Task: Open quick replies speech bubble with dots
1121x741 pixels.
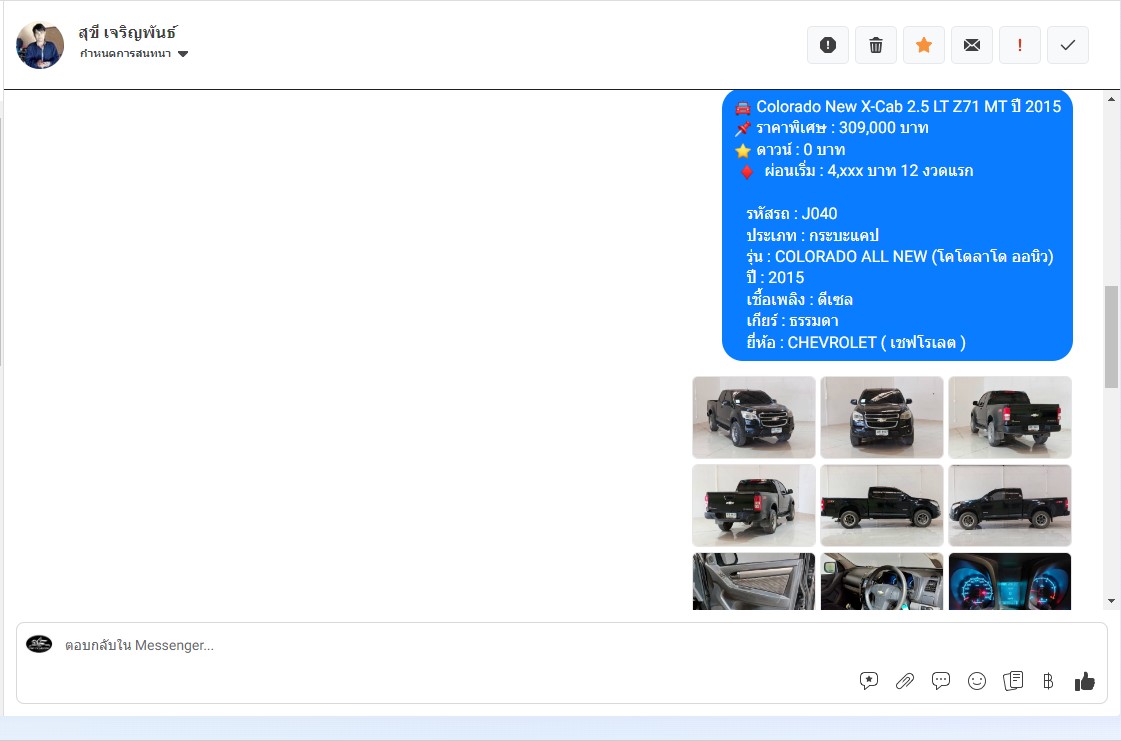Action: coord(941,681)
